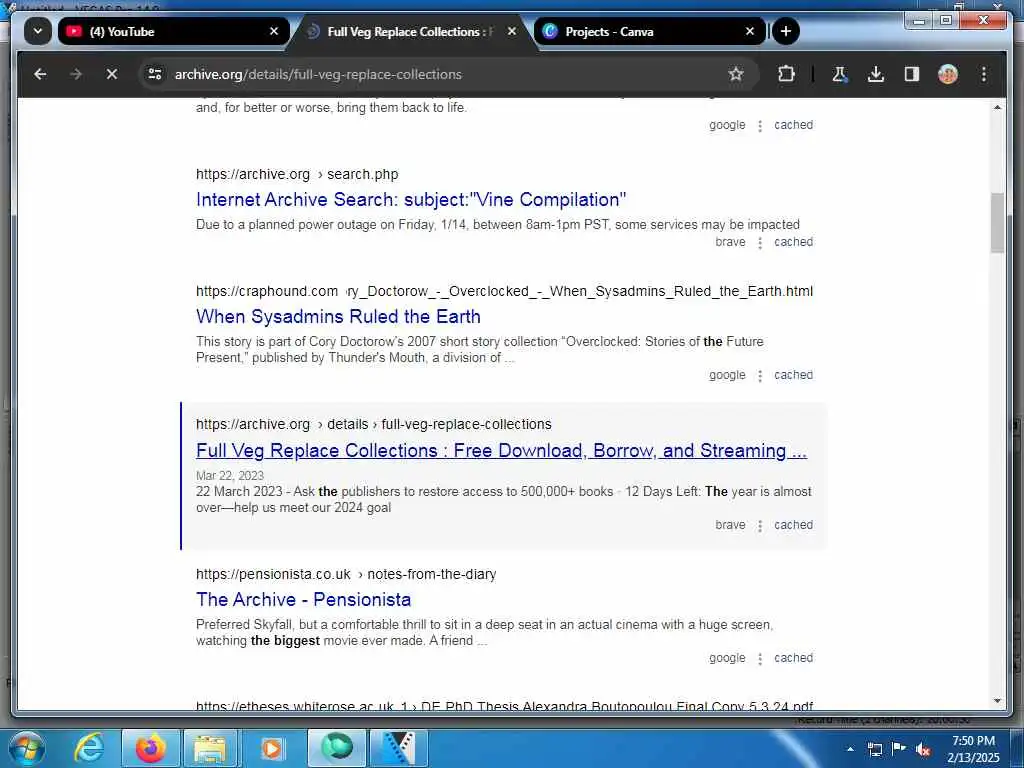Switch to the YouTube tab
Viewport: 1024px width, 768px height.
click(174, 31)
